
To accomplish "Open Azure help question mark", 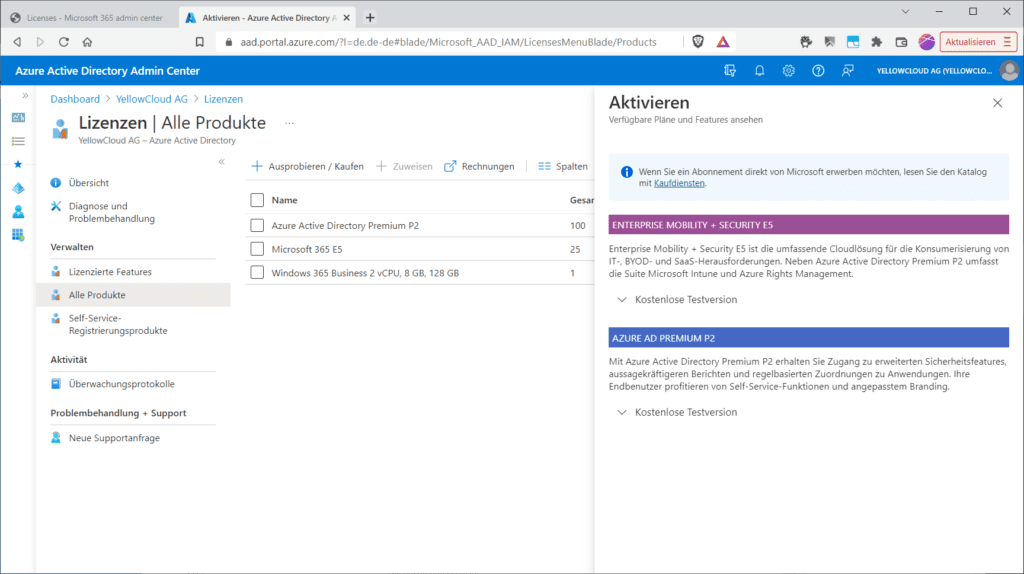I will pyautogui.click(x=818, y=71).
